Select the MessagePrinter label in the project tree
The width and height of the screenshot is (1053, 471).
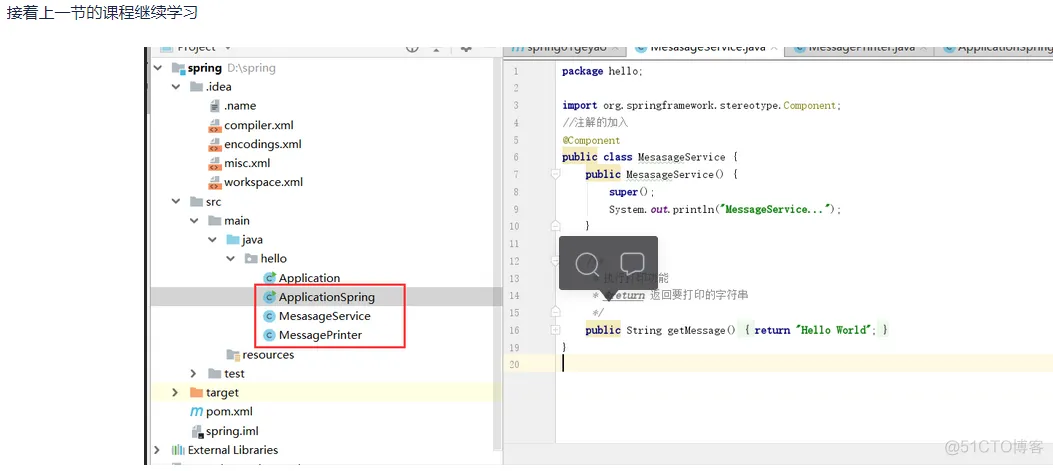point(320,335)
